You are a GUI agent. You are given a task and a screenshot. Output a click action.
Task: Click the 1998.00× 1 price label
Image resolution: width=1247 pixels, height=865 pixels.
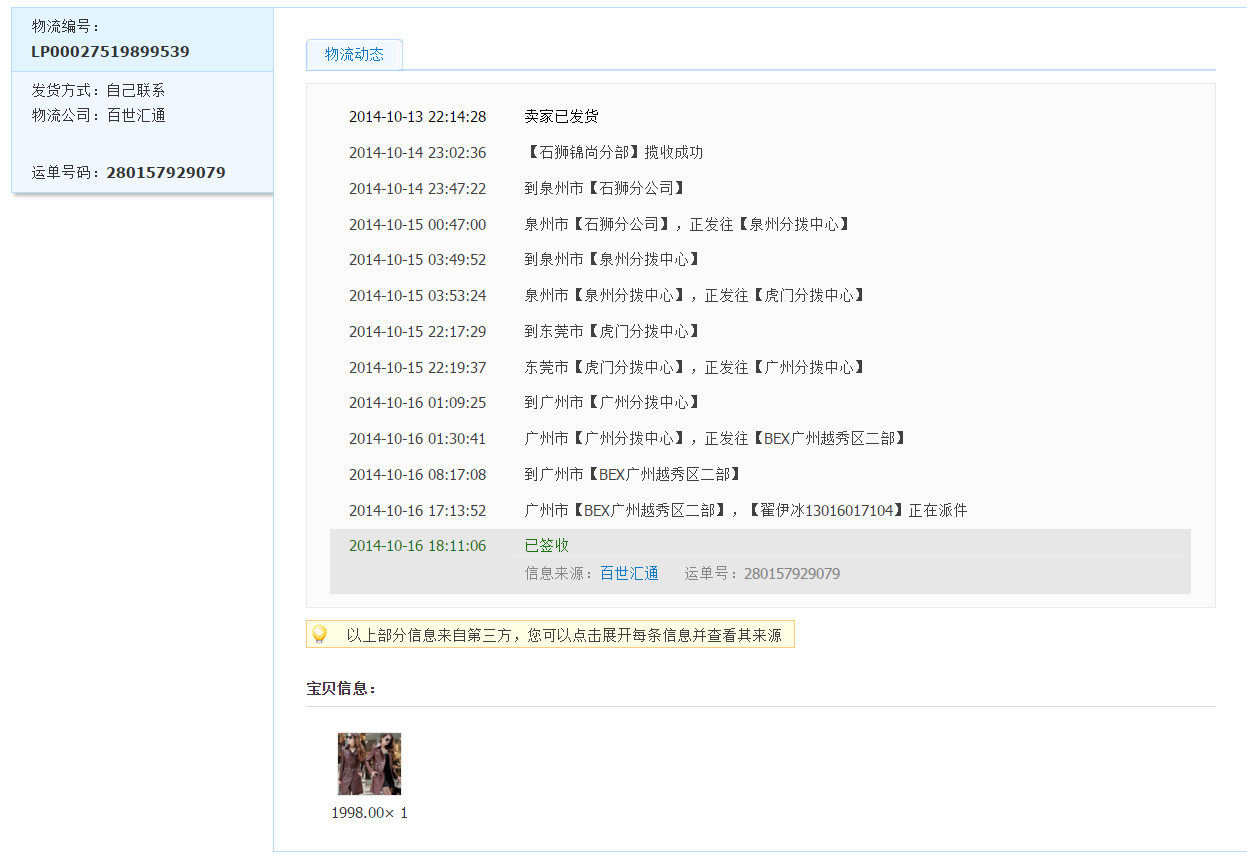click(x=369, y=813)
